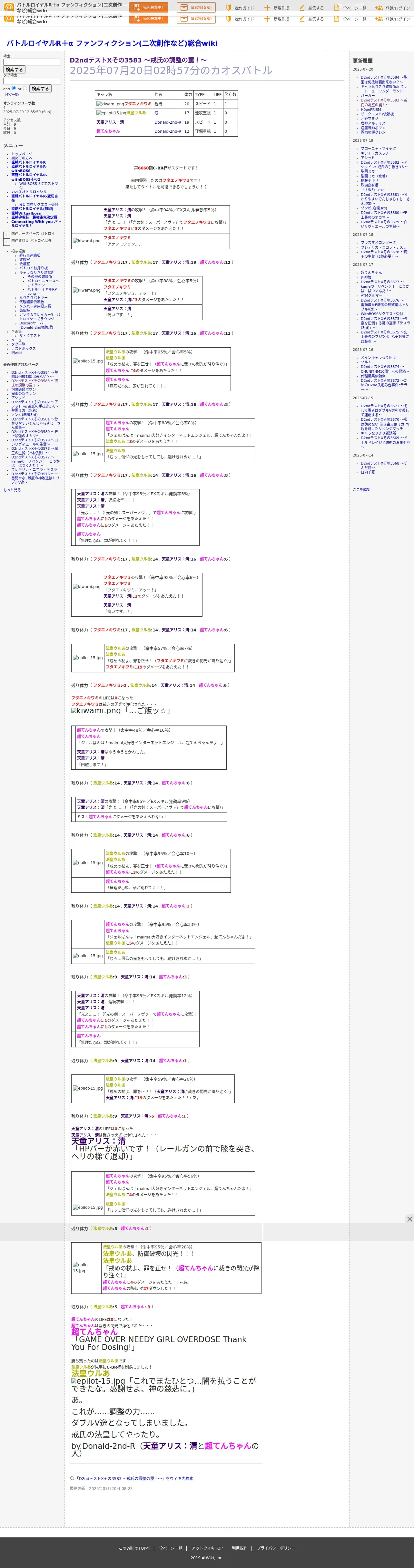Open トップページ in the sidebar menu

click(x=22, y=154)
